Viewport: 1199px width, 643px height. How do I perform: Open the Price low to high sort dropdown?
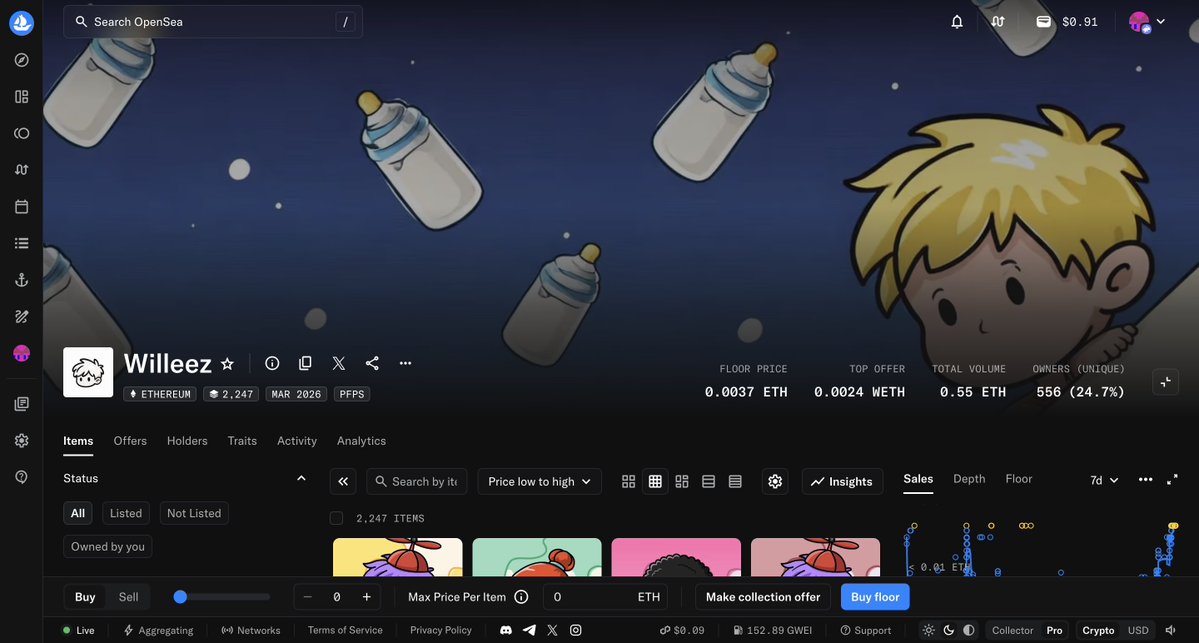coord(540,482)
